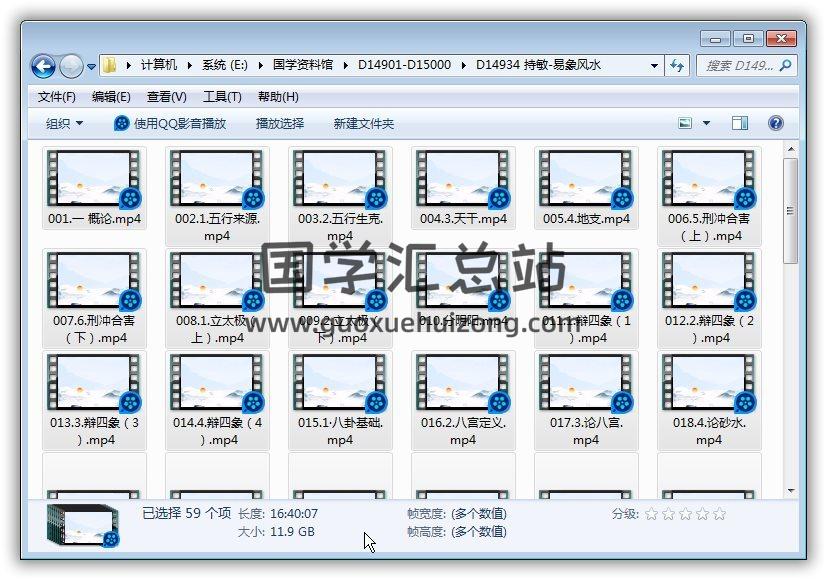Select video 018.4.论砂水.mp4

tap(709, 400)
